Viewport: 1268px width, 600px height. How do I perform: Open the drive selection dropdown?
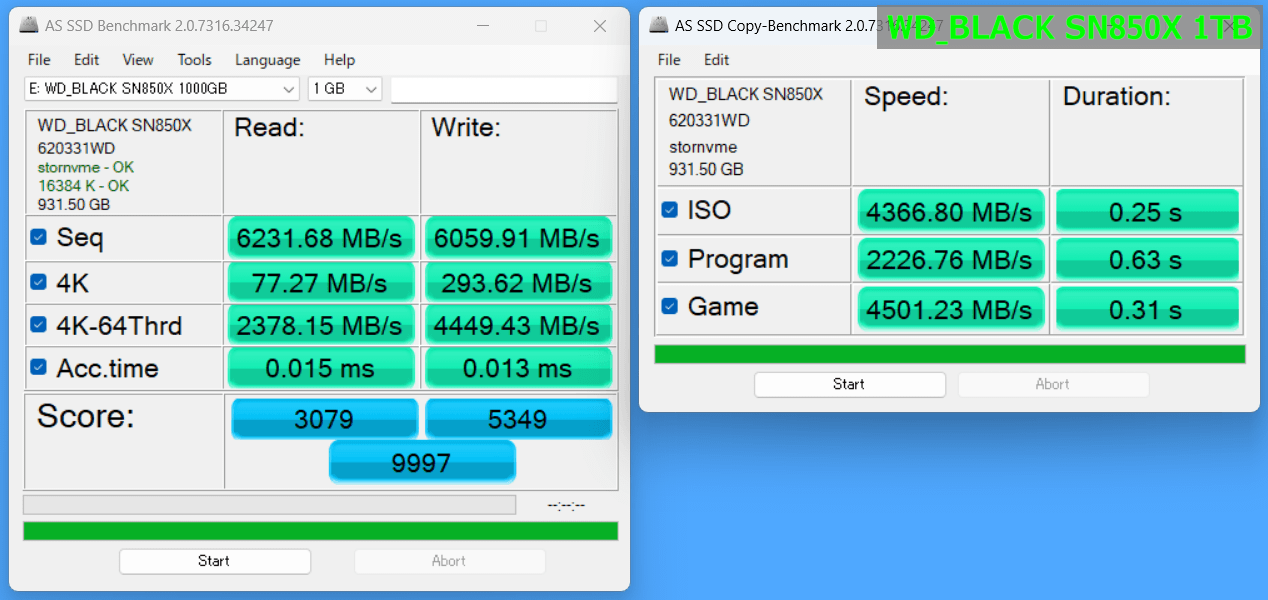click(162, 89)
